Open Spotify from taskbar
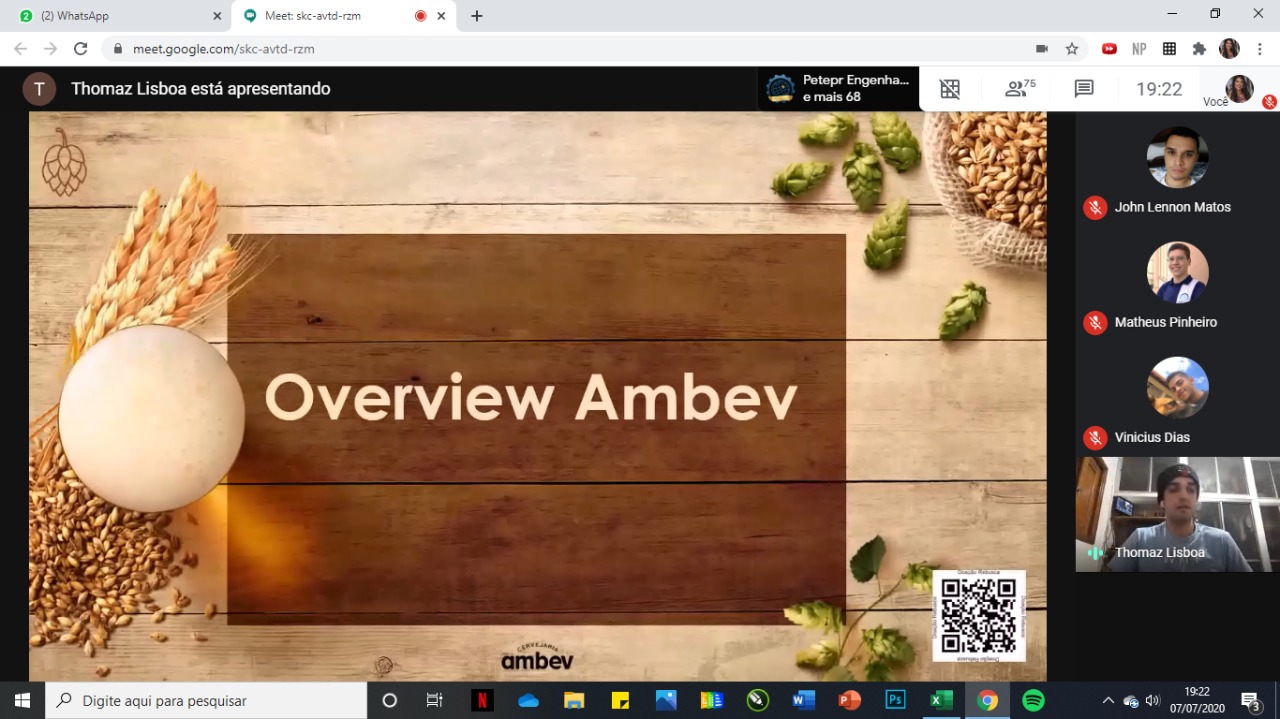1280x719 pixels. [1034, 700]
